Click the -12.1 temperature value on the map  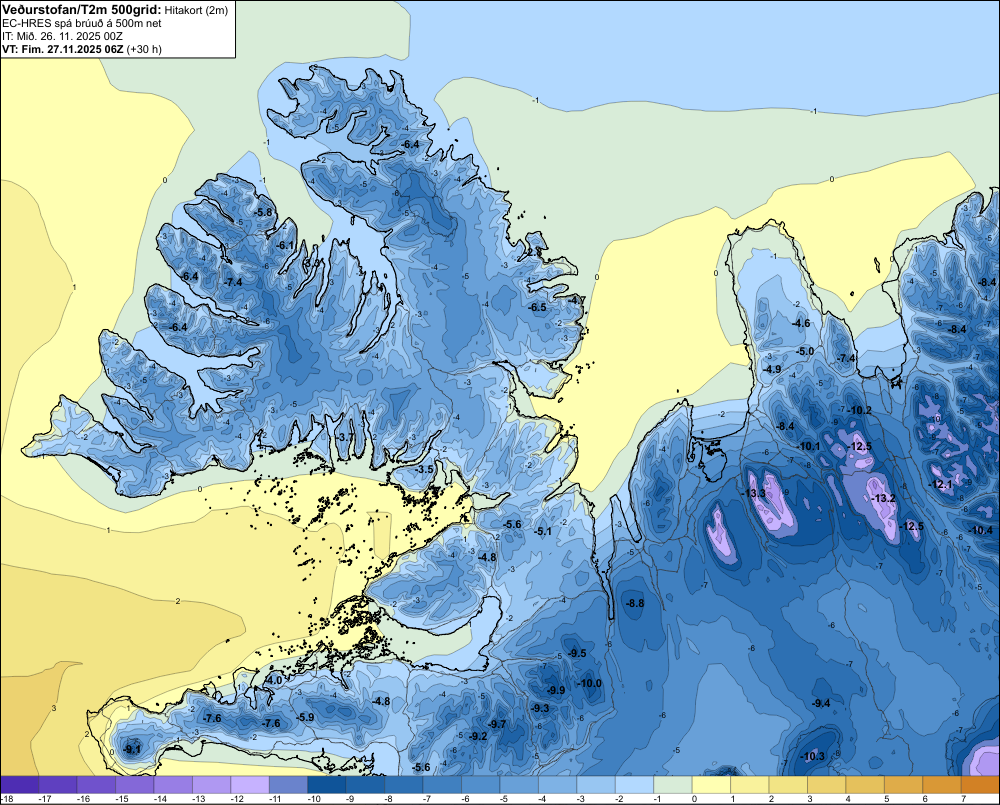click(x=940, y=485)
